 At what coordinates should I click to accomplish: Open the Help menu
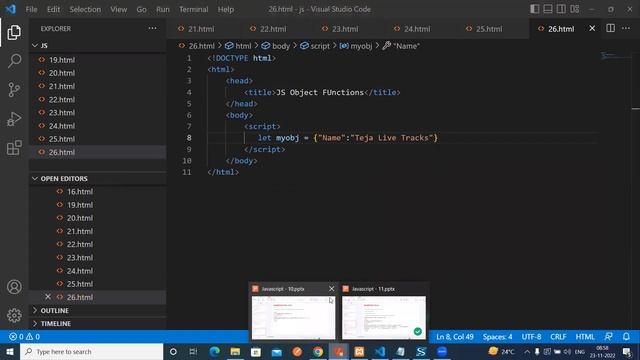pos(226,9)
